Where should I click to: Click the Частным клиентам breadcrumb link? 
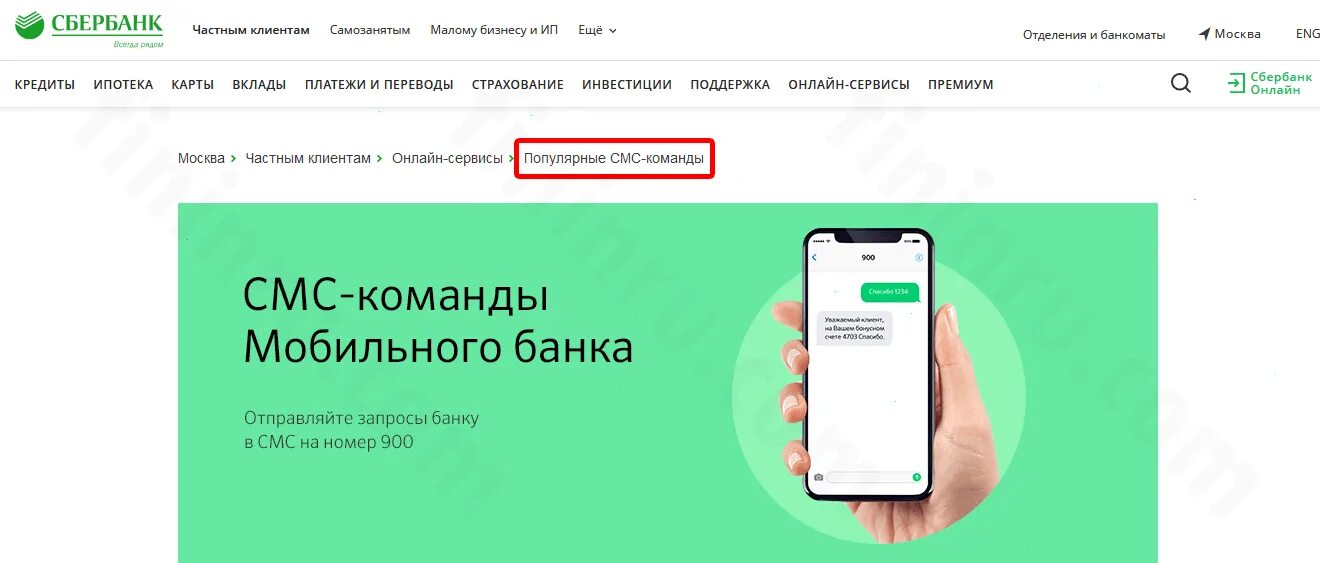coord(308,158)
